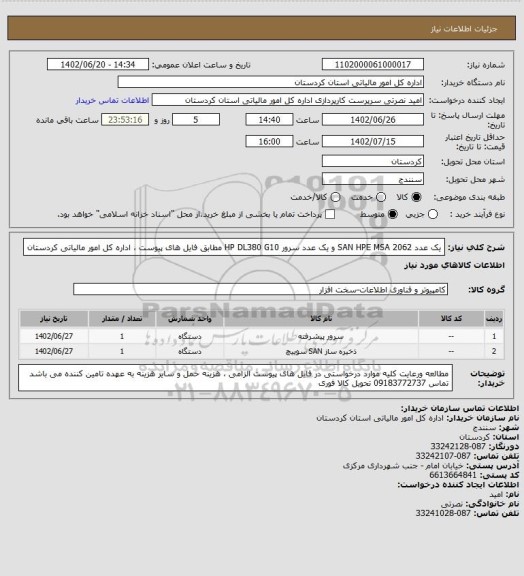
Task: Click the creator phone 33241028-087
Action: tap(443, 513)
